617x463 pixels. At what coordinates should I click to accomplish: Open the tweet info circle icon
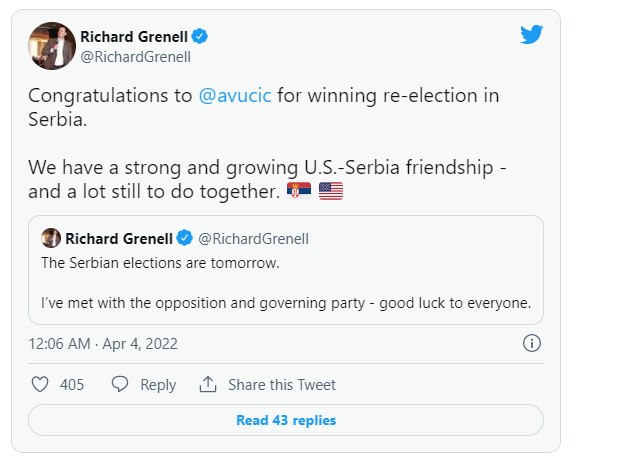pyautogui.click(x=532, y=343)
